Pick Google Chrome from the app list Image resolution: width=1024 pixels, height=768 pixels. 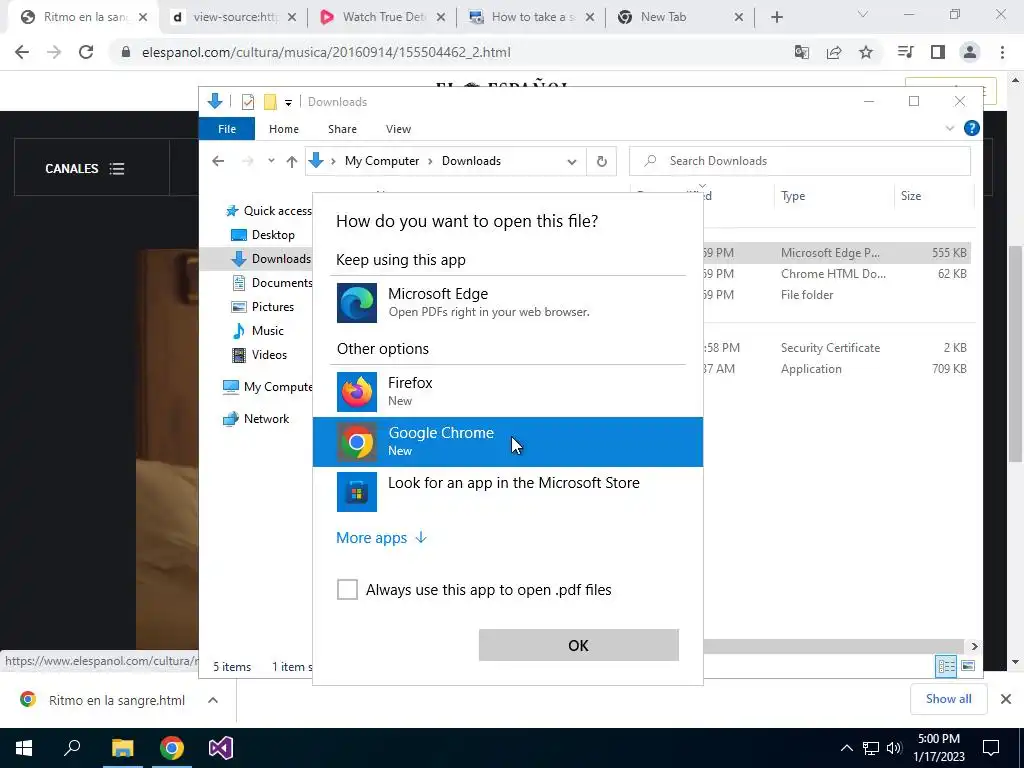(507, 441)
